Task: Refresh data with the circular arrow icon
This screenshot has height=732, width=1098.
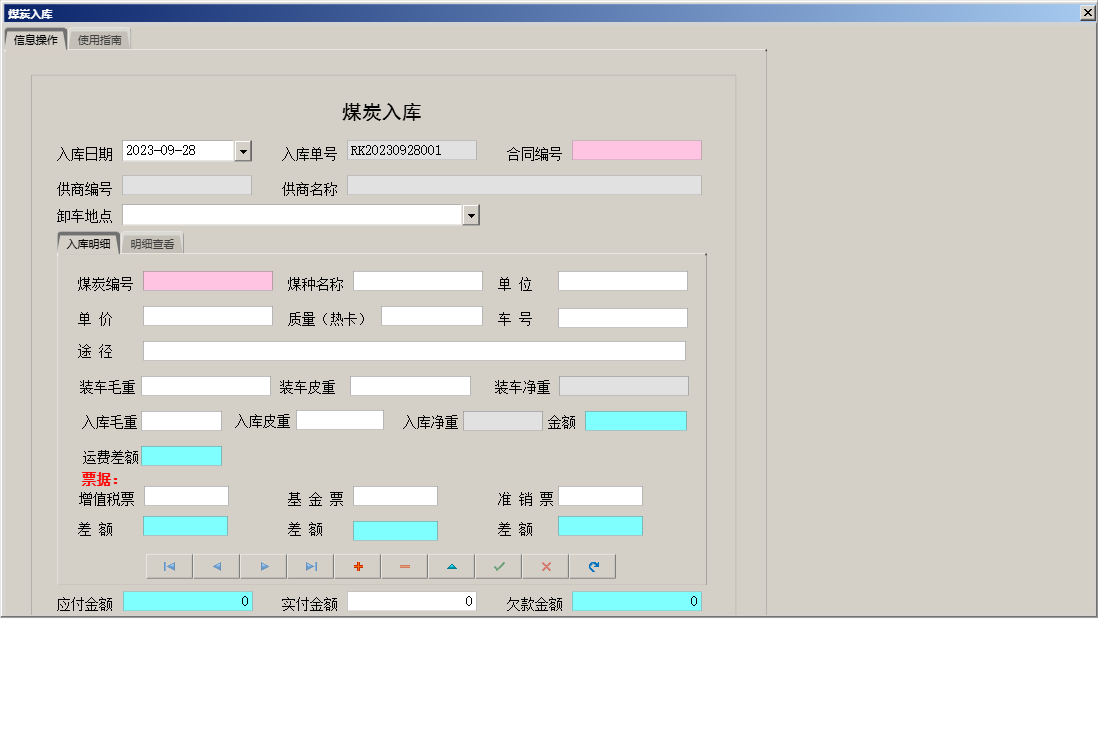Action: point(592,566)
